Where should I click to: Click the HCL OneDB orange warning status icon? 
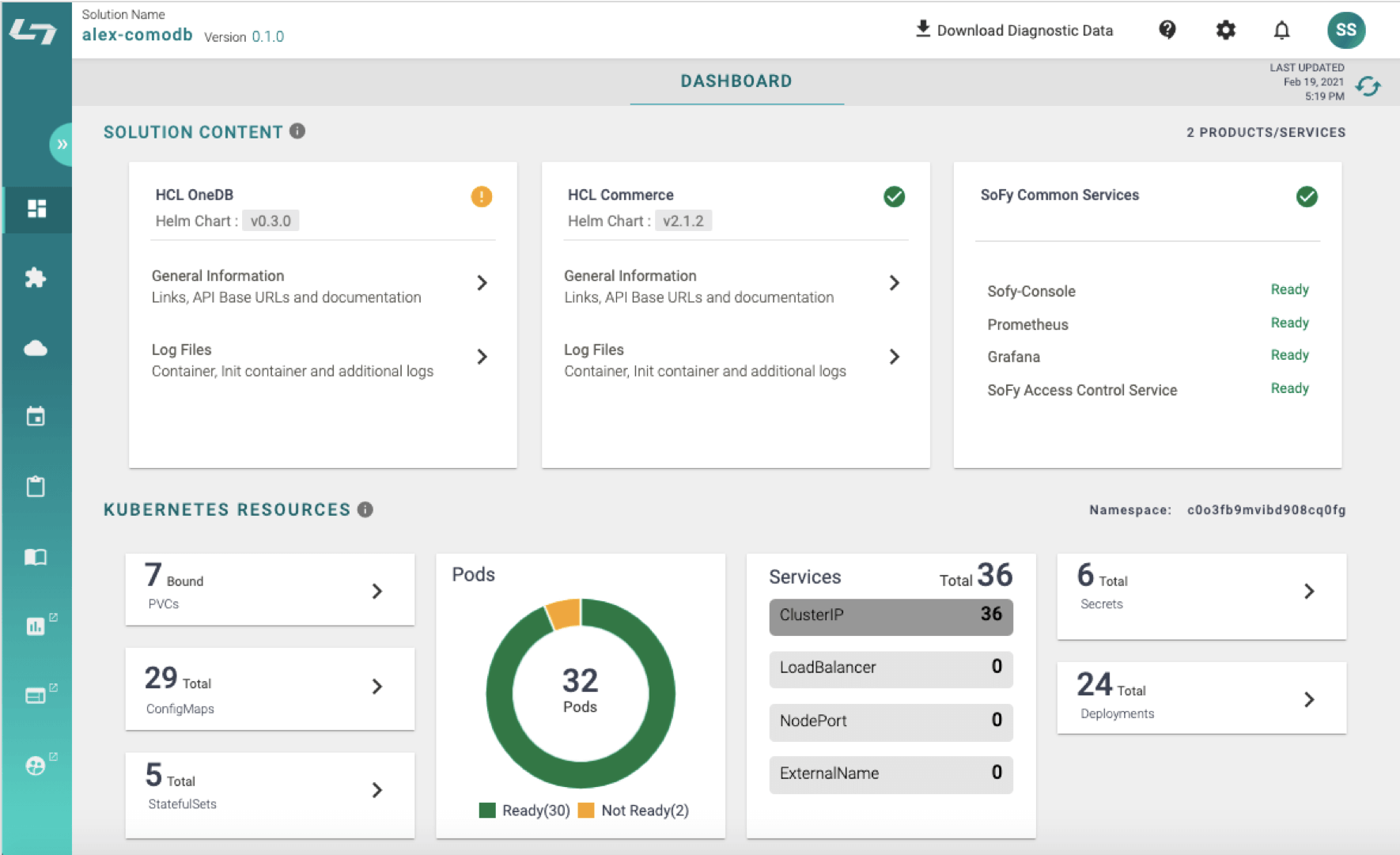click(x=481, y=196)
